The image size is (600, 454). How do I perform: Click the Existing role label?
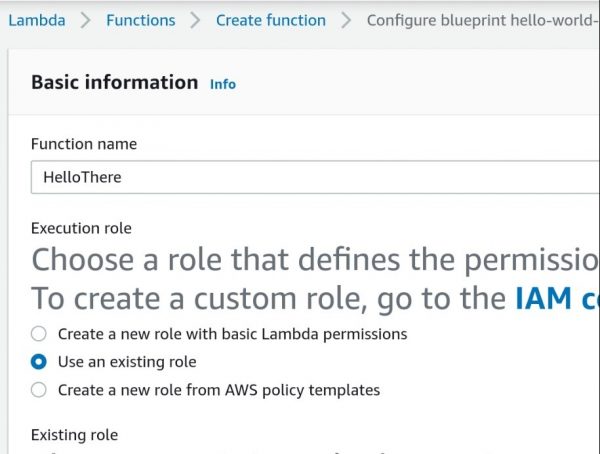pyautogui.click(x=74, y=435)
